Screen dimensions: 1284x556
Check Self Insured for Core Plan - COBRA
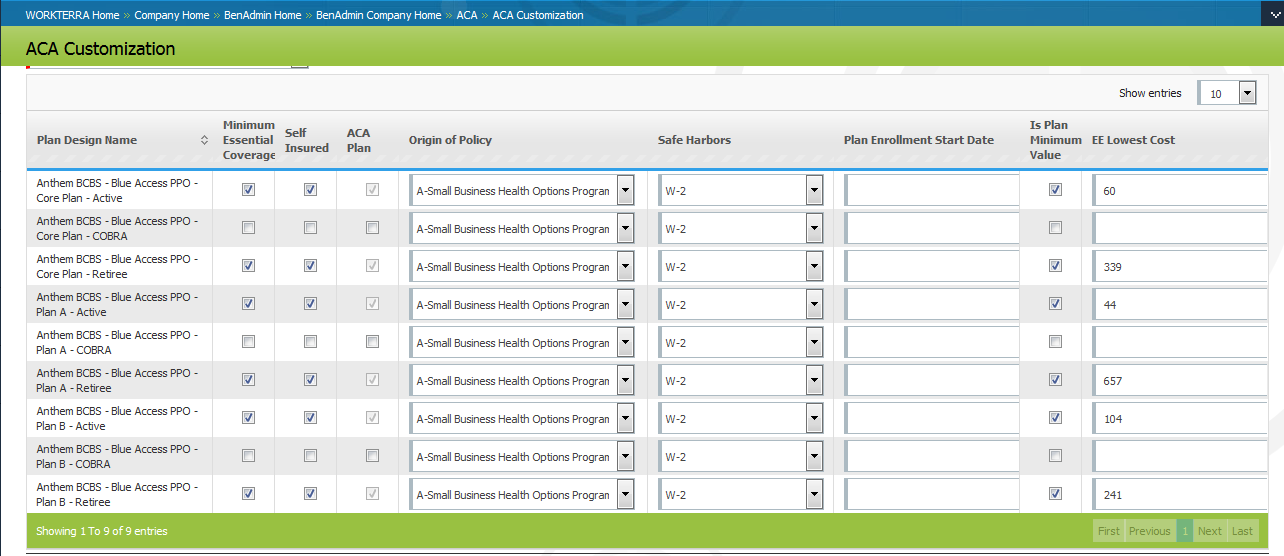click(310, 228)
